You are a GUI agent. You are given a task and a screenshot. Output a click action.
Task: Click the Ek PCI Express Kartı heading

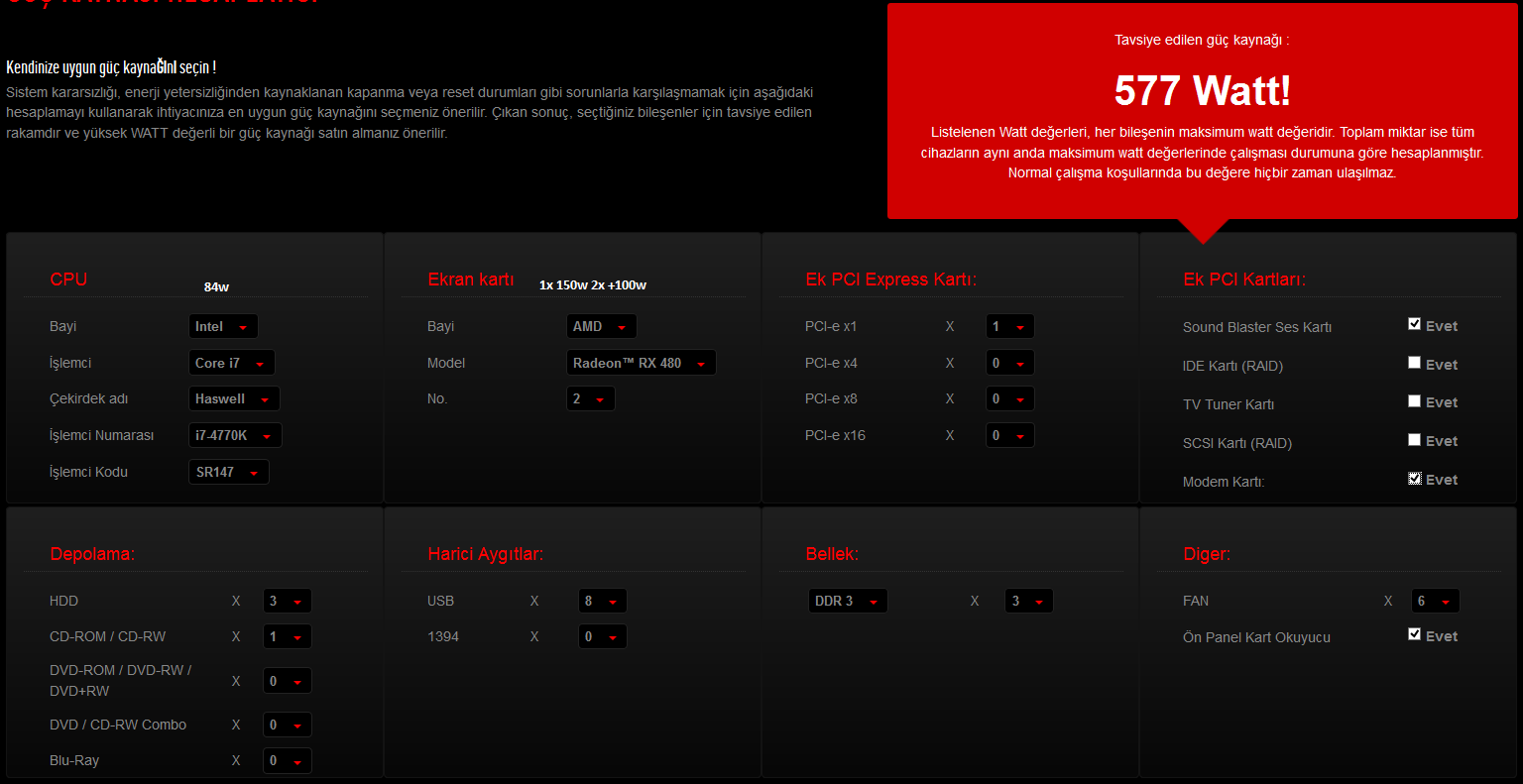pyautogui.click(x=890, y=280)
